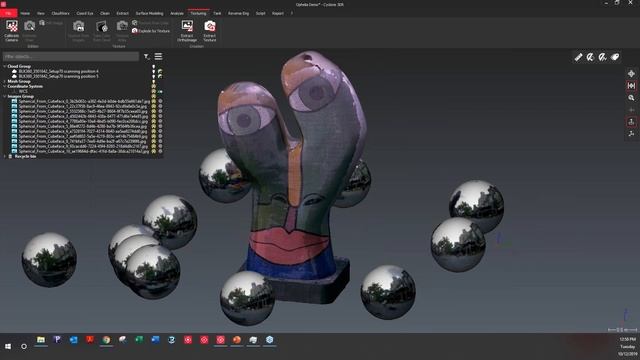Click the bottom axis icon on right bar
Screen dimensions: 640x360
point(631,134)
